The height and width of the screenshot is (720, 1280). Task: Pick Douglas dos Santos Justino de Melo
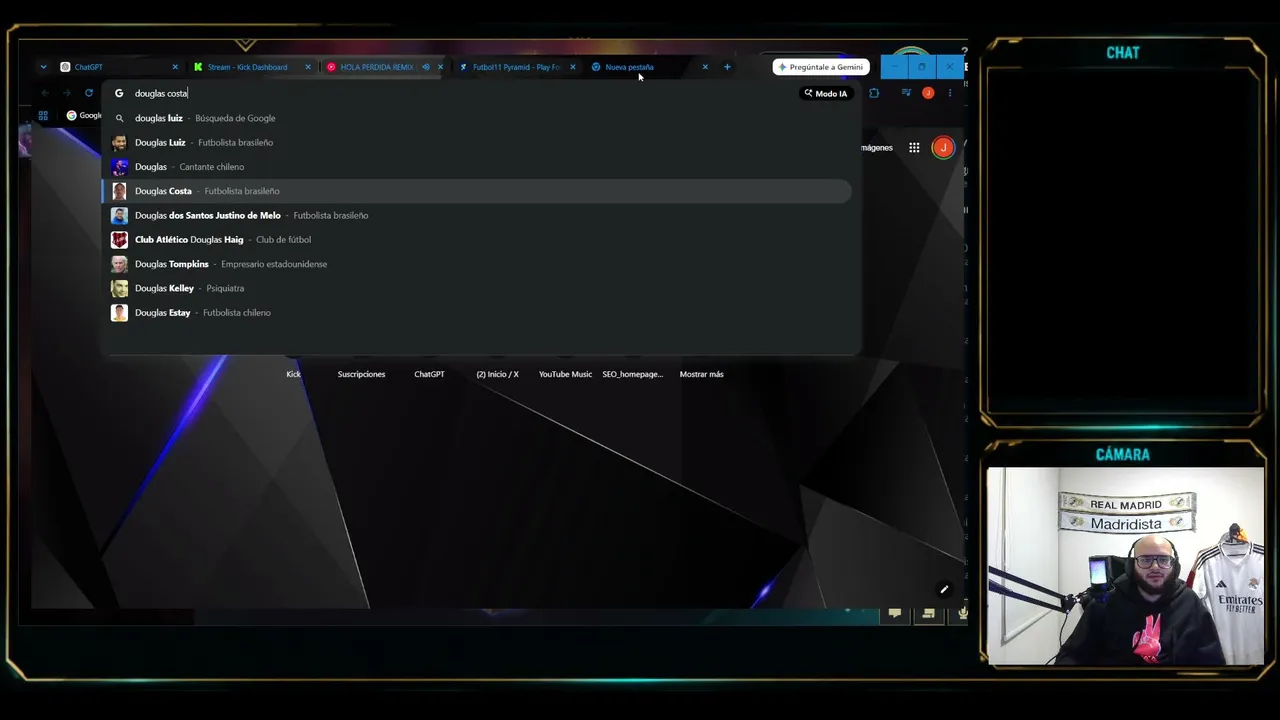[x=477, y=215]
